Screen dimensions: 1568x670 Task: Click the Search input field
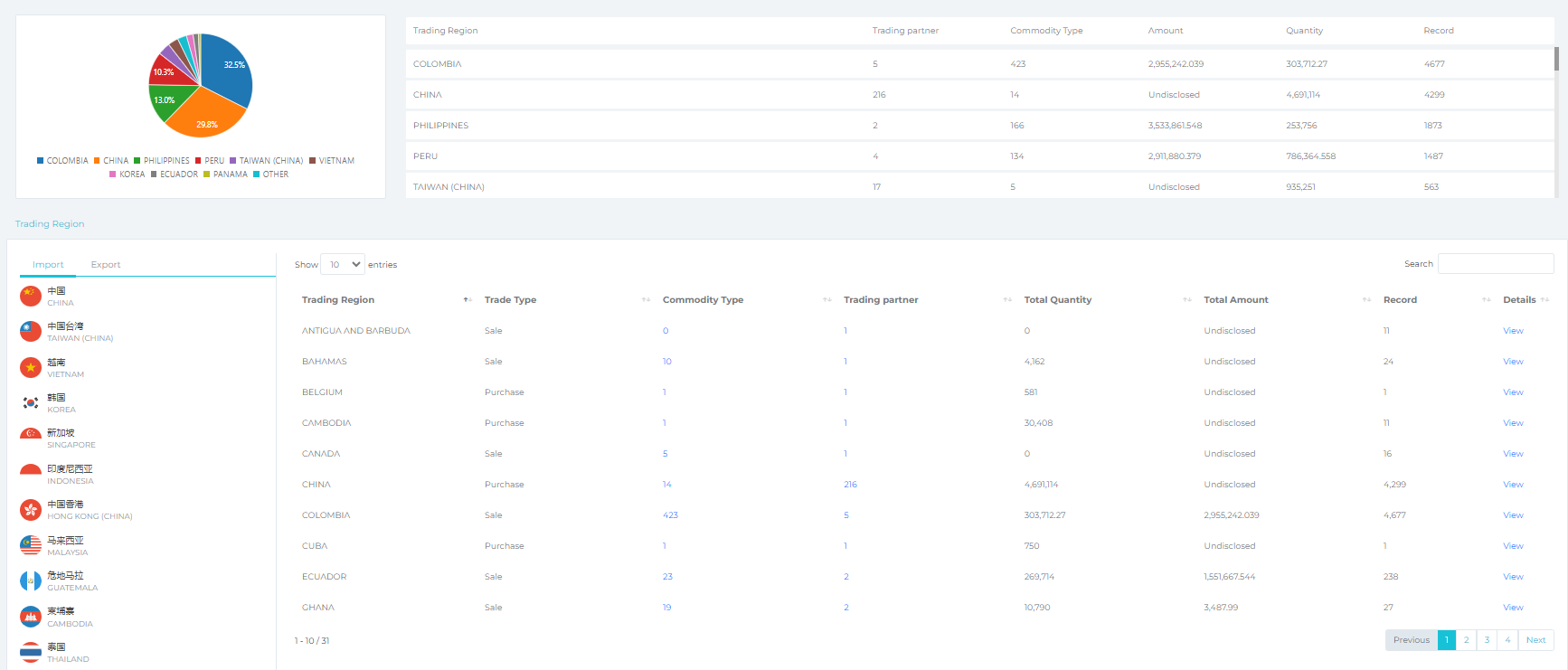[x=1496, y=264]
